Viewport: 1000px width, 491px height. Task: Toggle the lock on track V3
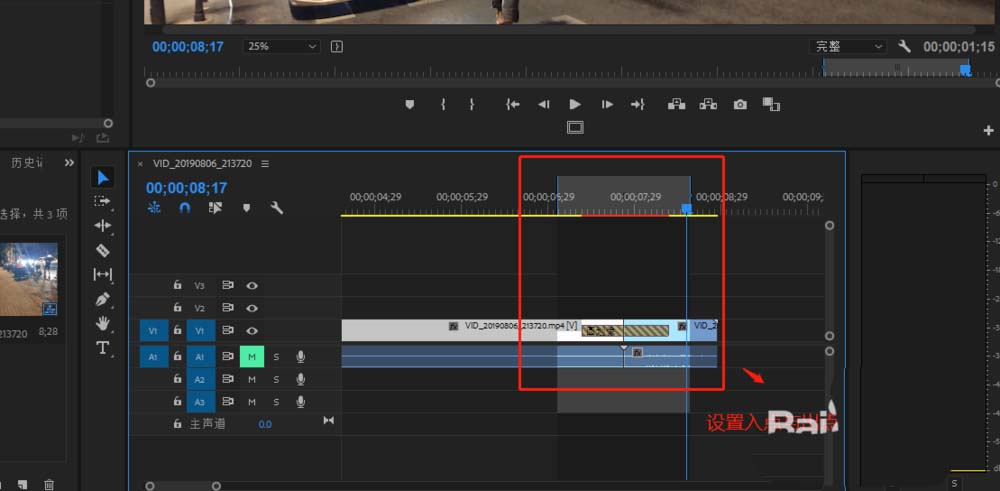177,285
